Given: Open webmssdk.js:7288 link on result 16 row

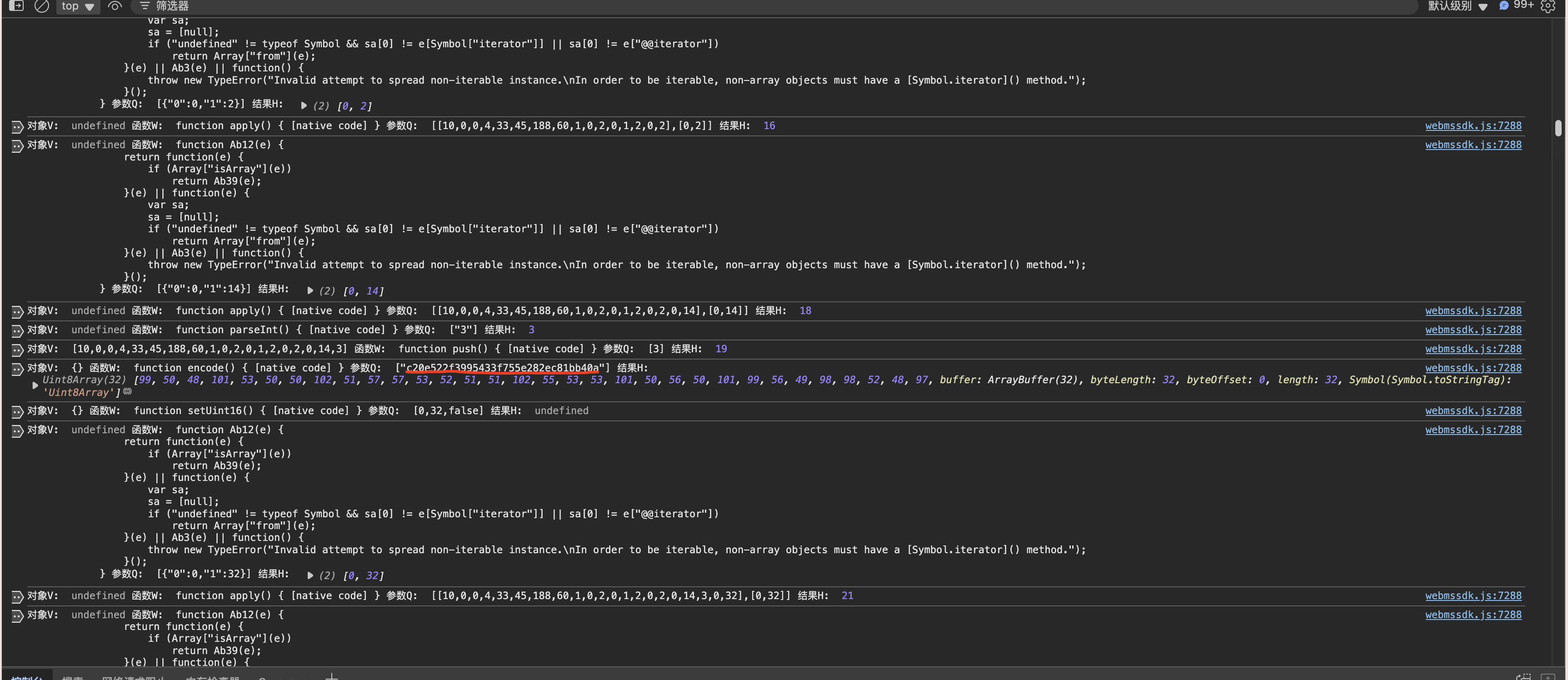Looking at the screenshot, I should 1473,125.
